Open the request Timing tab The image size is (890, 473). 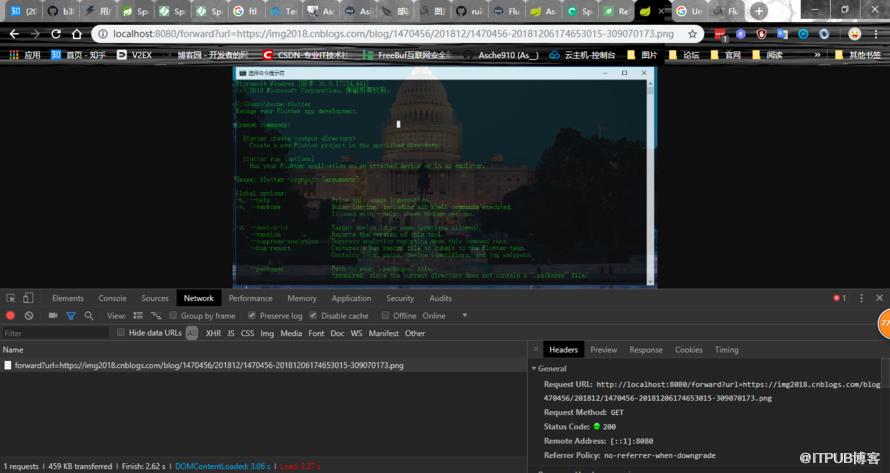pyautogui.click(x=727, y=350)
